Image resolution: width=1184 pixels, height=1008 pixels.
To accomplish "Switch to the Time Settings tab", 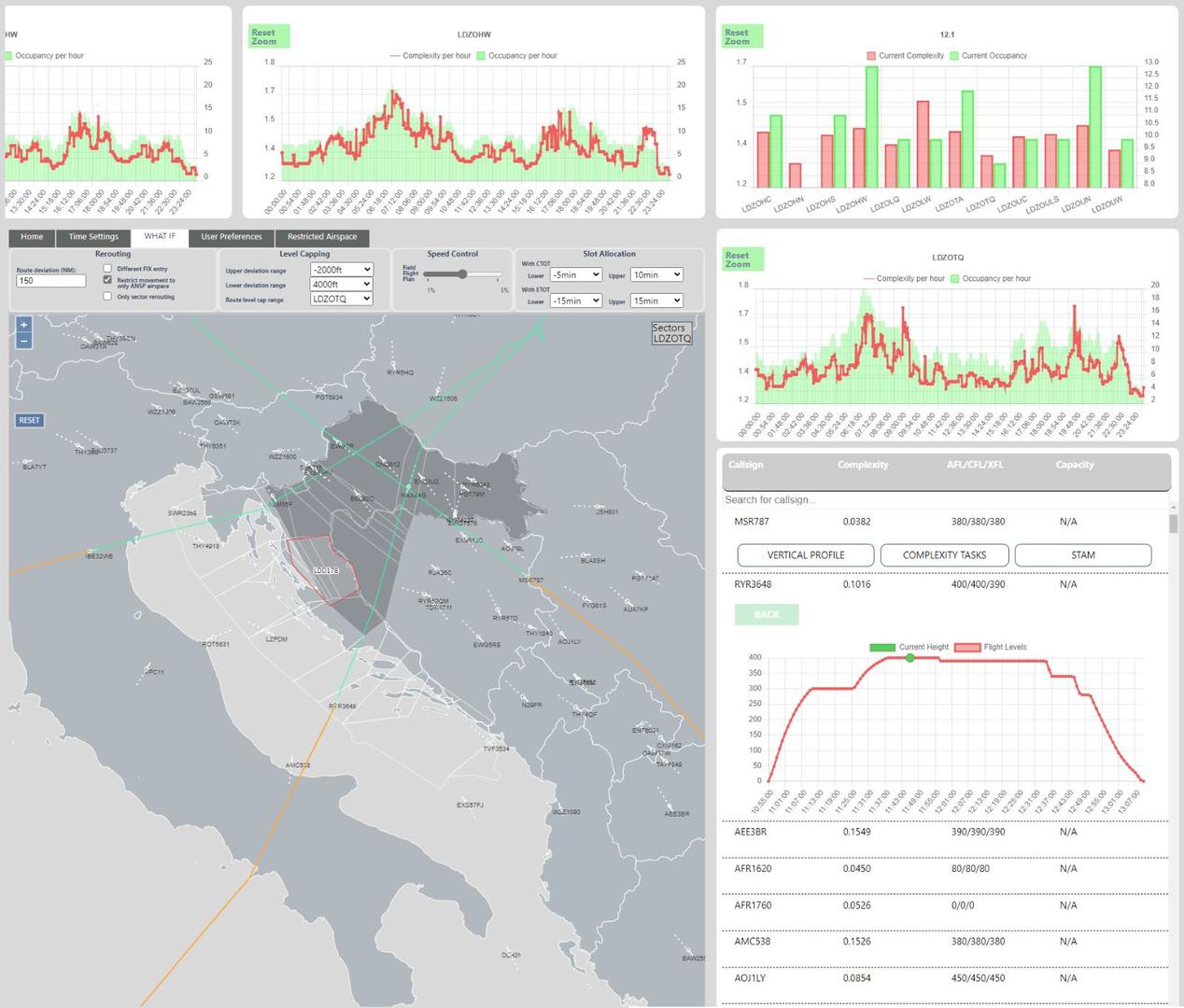I will [x=93, y=237].
